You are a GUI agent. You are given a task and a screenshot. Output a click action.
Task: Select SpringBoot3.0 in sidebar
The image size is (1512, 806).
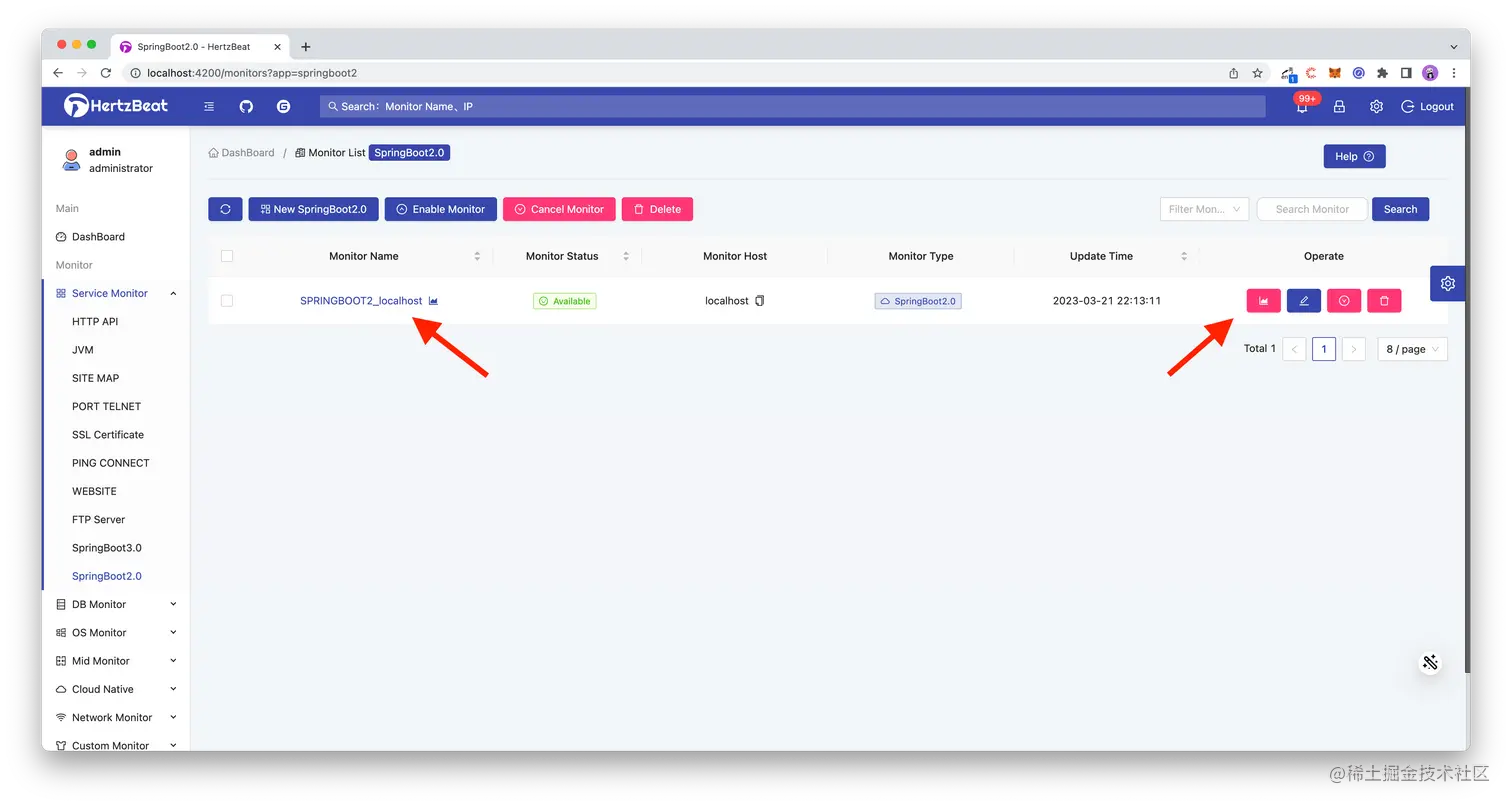pos(107,548)
